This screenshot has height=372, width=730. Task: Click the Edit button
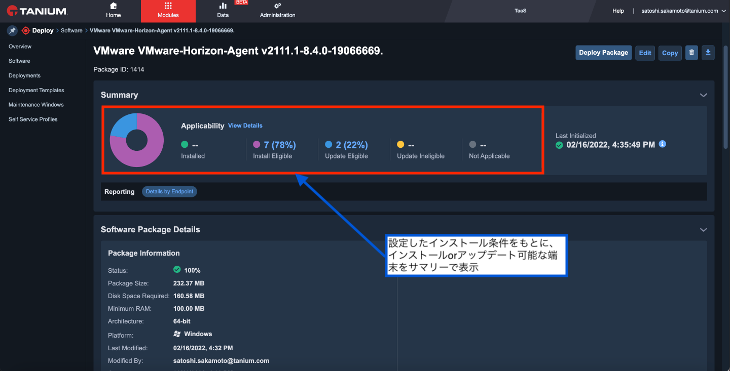tap(645, 53)
